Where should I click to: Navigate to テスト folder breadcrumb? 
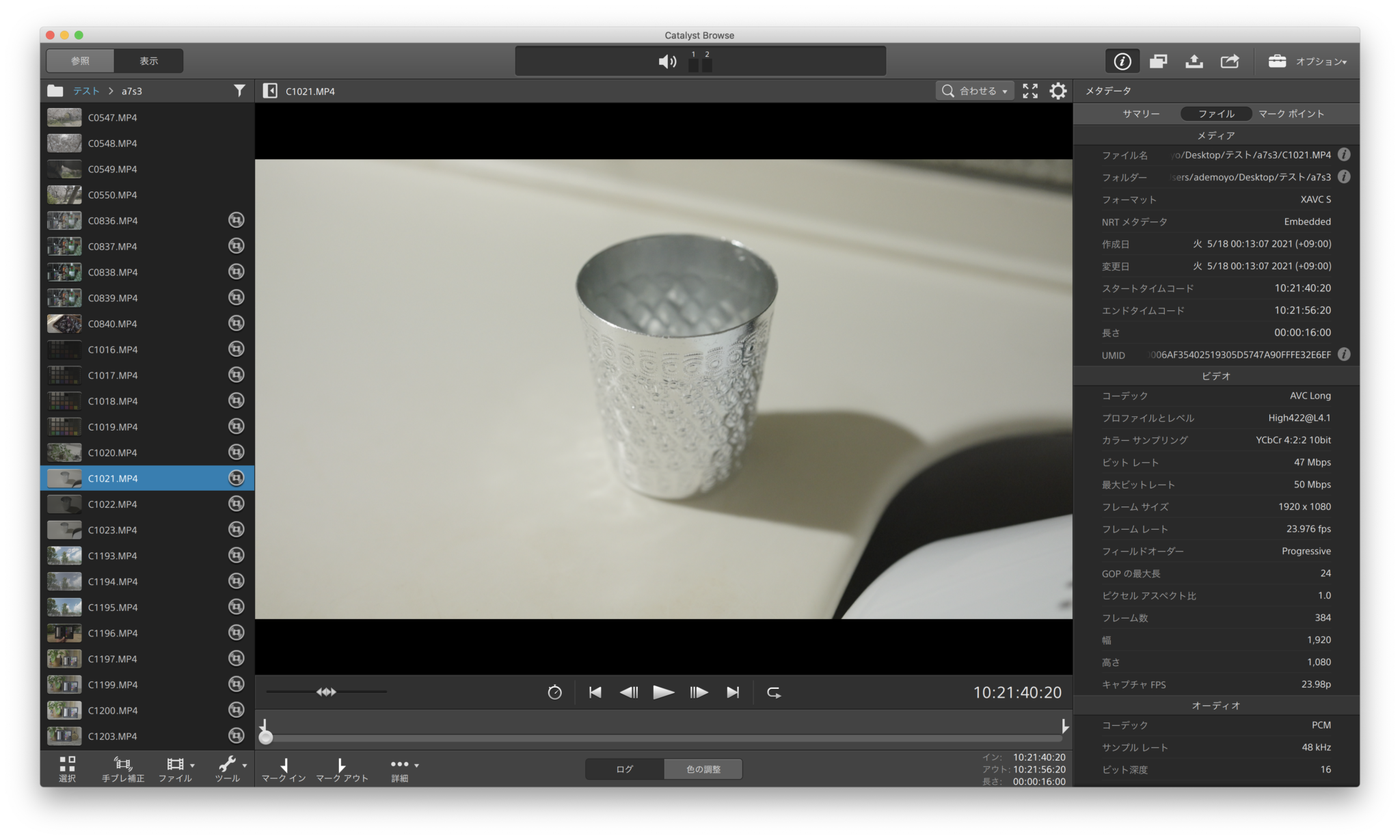click(86, 91)
